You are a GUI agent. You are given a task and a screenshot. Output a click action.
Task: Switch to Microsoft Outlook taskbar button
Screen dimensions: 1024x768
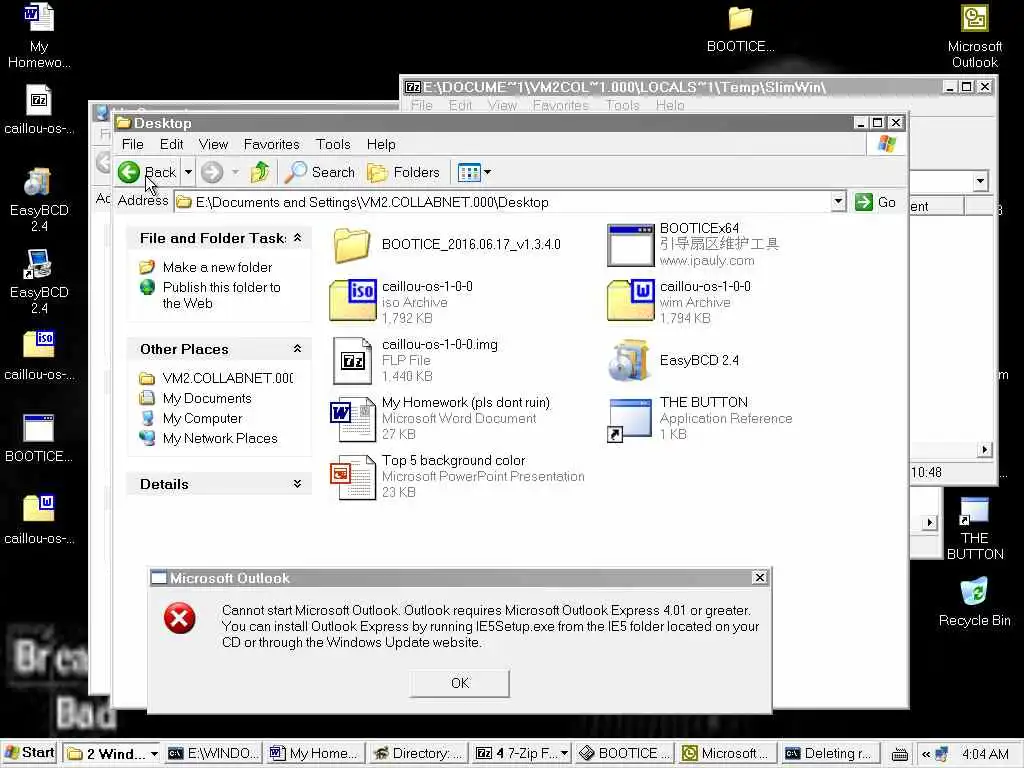(727, 754)
